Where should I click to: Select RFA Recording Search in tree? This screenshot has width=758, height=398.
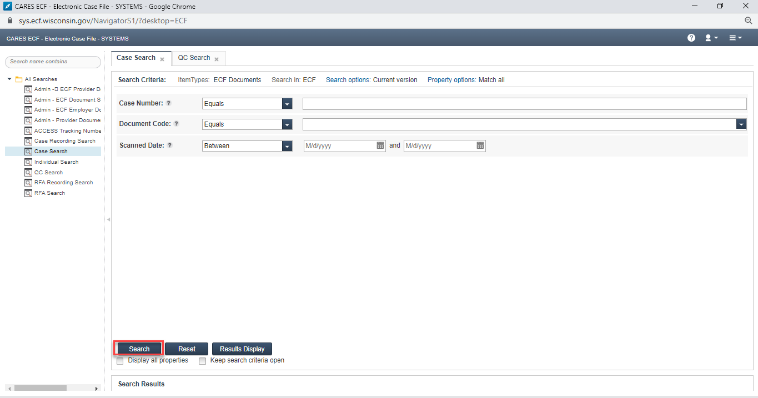[63, 183]
